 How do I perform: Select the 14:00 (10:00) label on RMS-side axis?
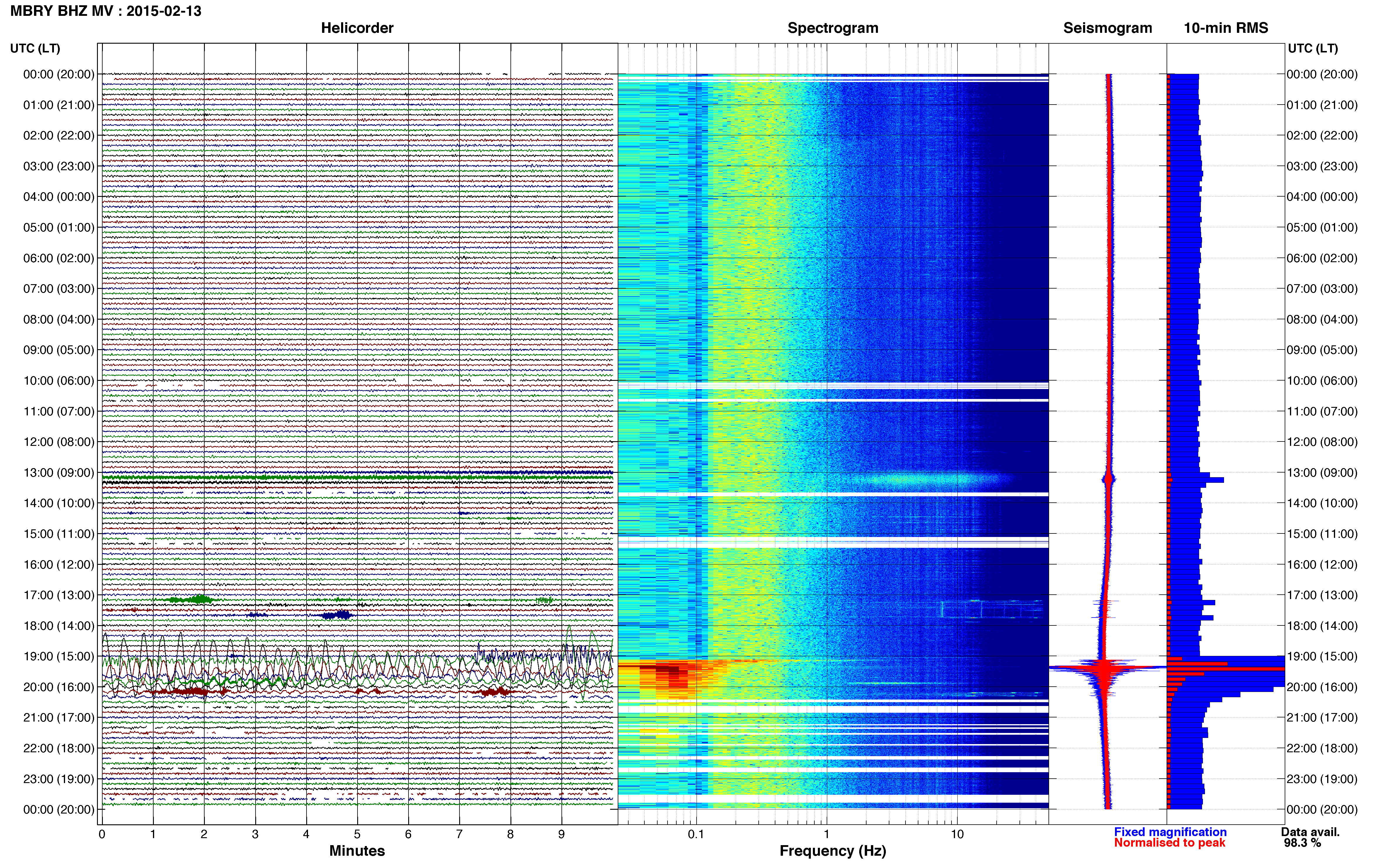click(1322, 504)
